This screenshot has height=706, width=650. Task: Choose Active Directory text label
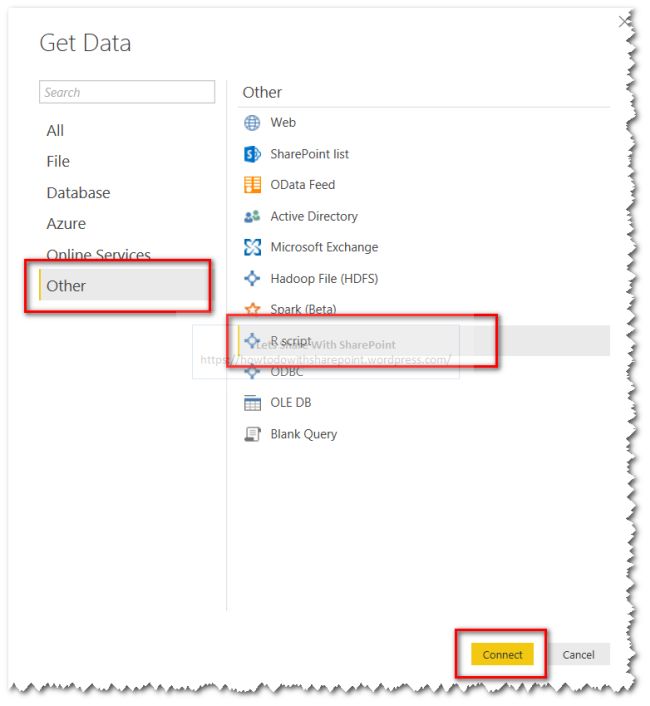coord(314,216)
